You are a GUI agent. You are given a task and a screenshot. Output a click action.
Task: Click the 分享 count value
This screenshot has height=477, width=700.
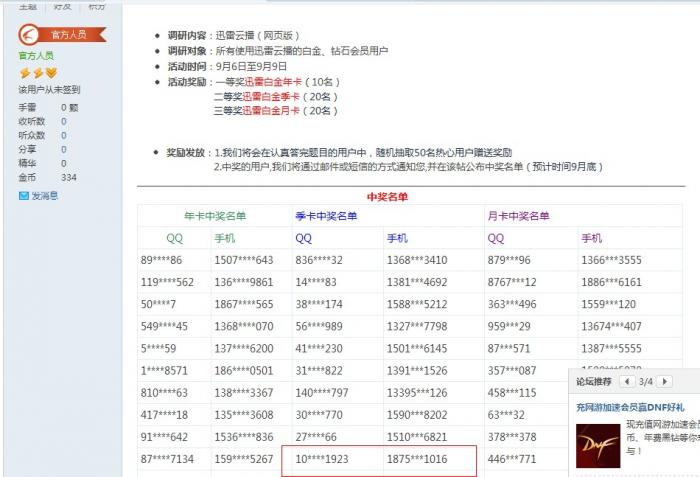pyautogui.click(x=64, y=149)
